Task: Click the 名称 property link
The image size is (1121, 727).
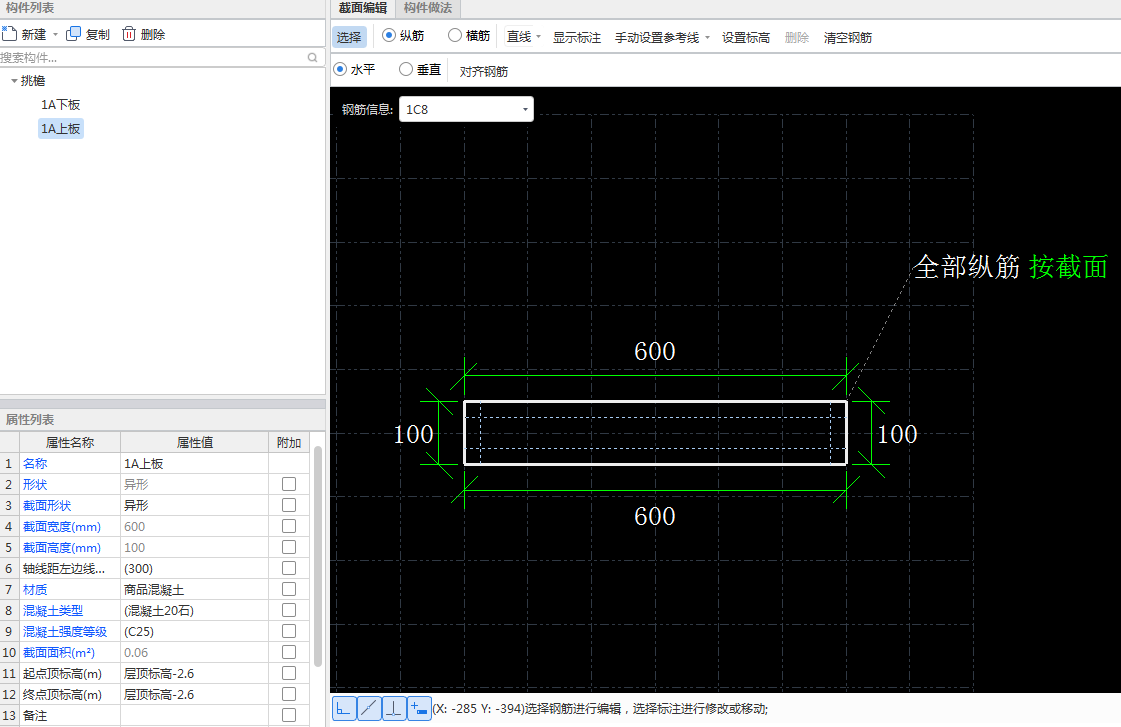Action: point(35,463)
